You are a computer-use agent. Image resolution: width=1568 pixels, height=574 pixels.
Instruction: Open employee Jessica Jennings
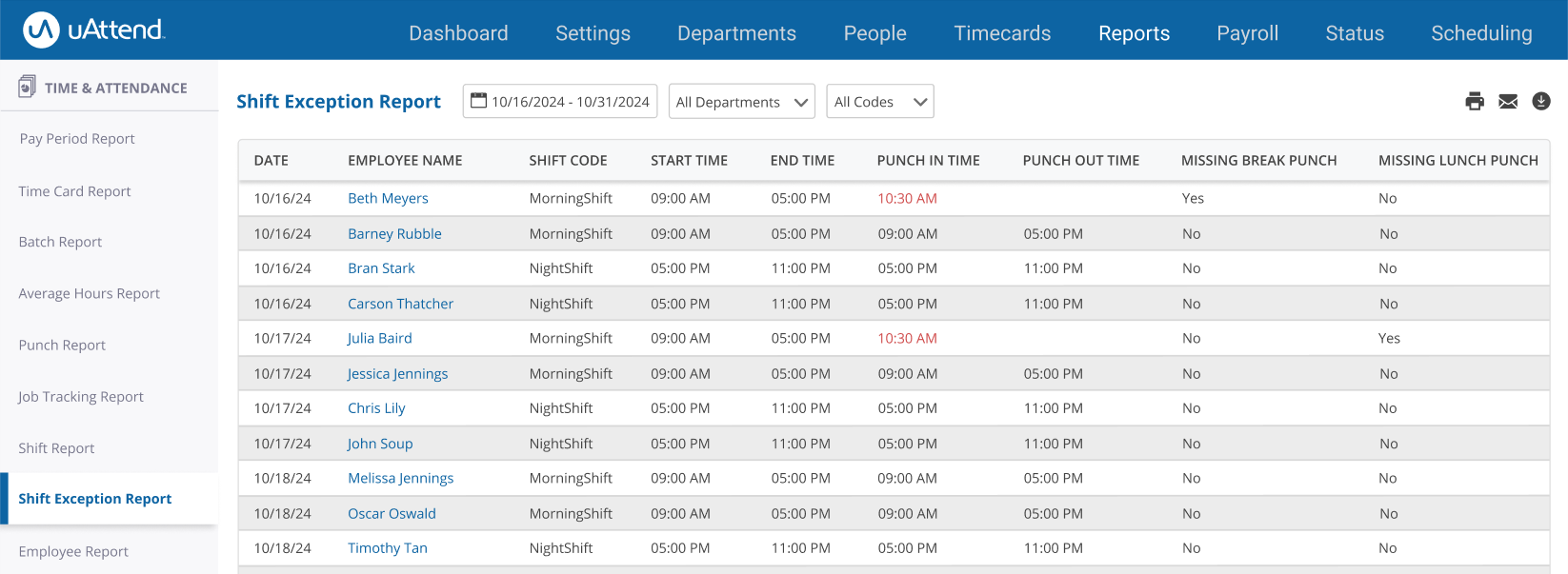tap(397, 373)
